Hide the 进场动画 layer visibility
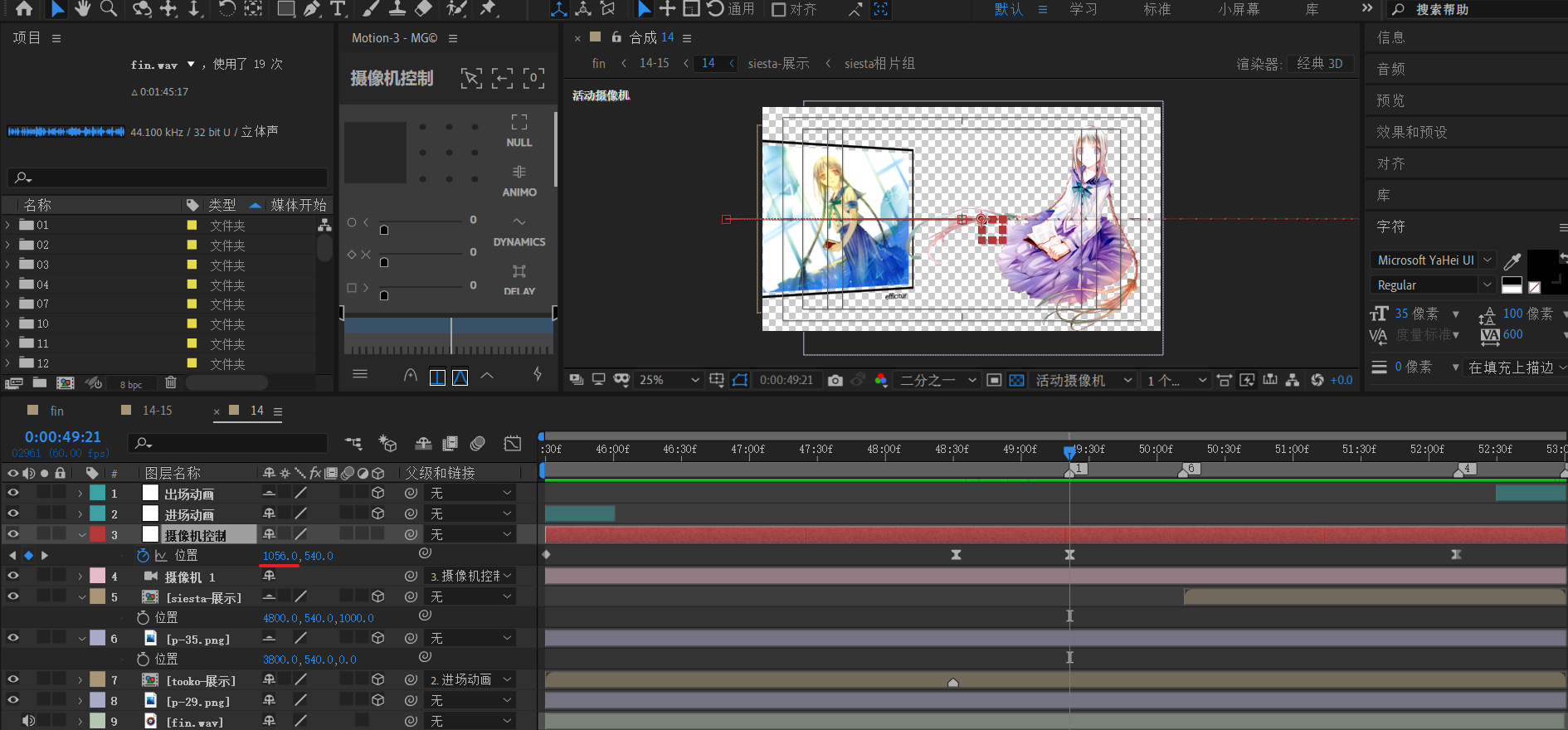Viewport: 1568px width, 730px height. point(13,513)
